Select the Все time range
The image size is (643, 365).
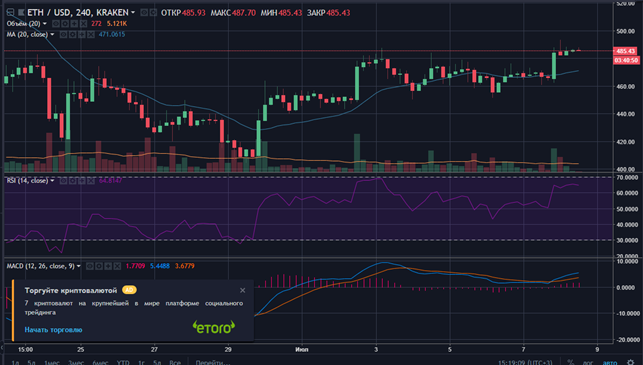(175, 363)
